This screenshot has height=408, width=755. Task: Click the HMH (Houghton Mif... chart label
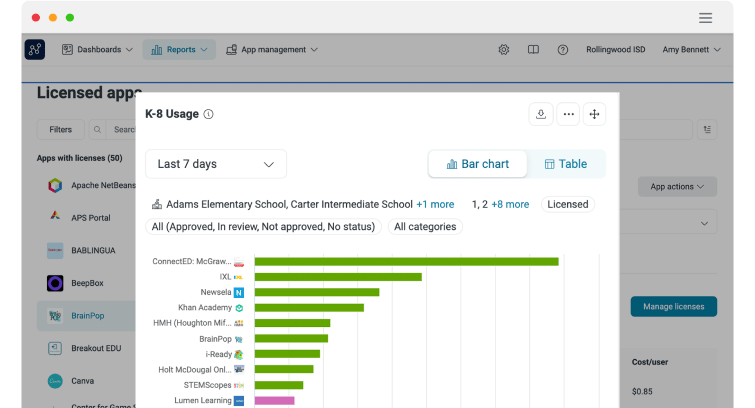[192, 323]
